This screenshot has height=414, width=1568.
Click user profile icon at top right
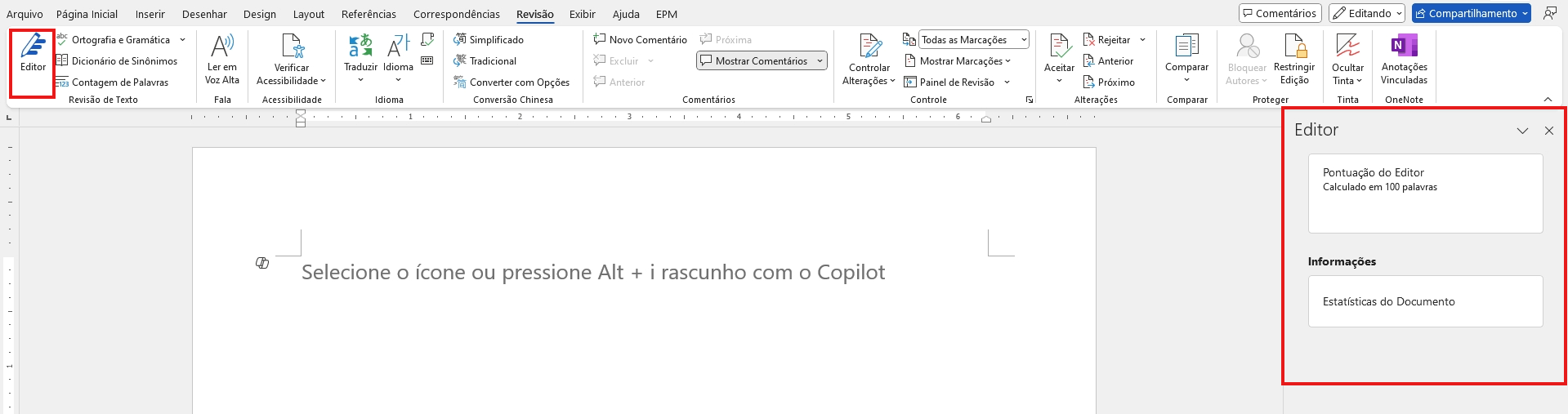click(1549, 13)
